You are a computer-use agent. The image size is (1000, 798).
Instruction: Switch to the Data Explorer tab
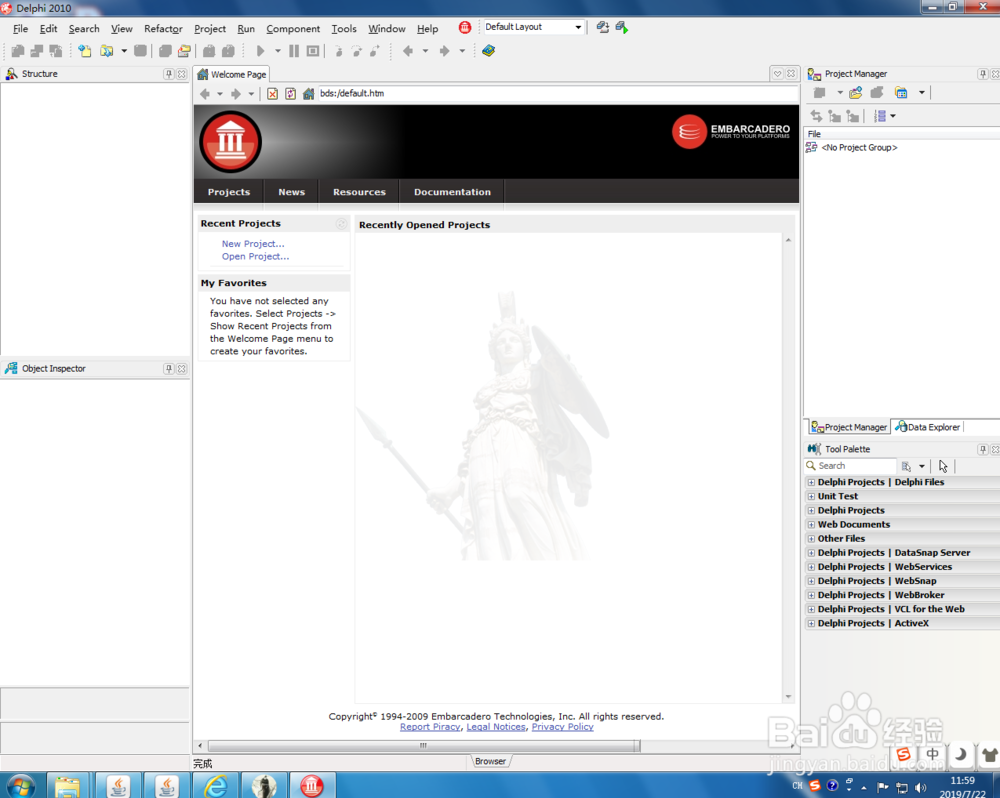928,427
